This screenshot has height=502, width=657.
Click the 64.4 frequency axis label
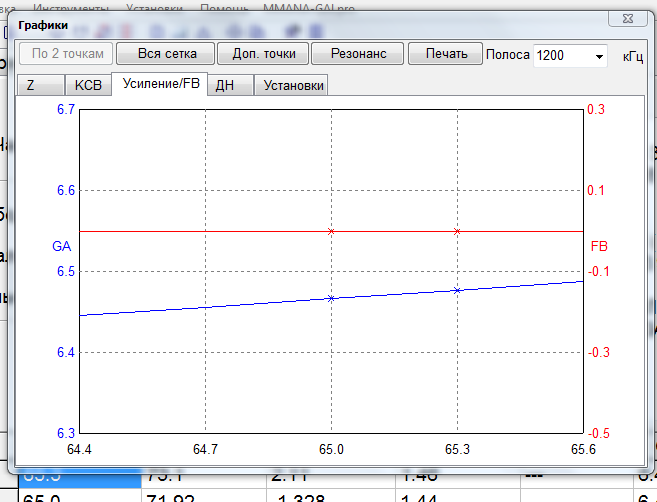tap(79, 449)
